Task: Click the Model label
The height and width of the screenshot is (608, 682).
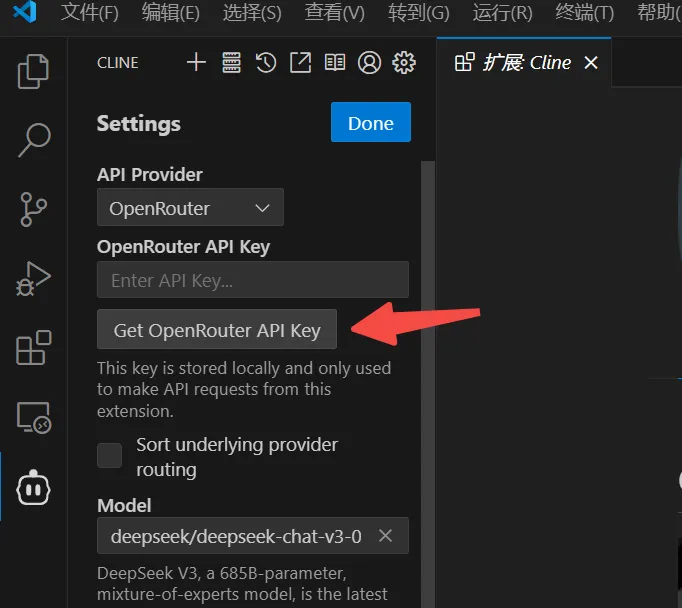Action: 124,505
